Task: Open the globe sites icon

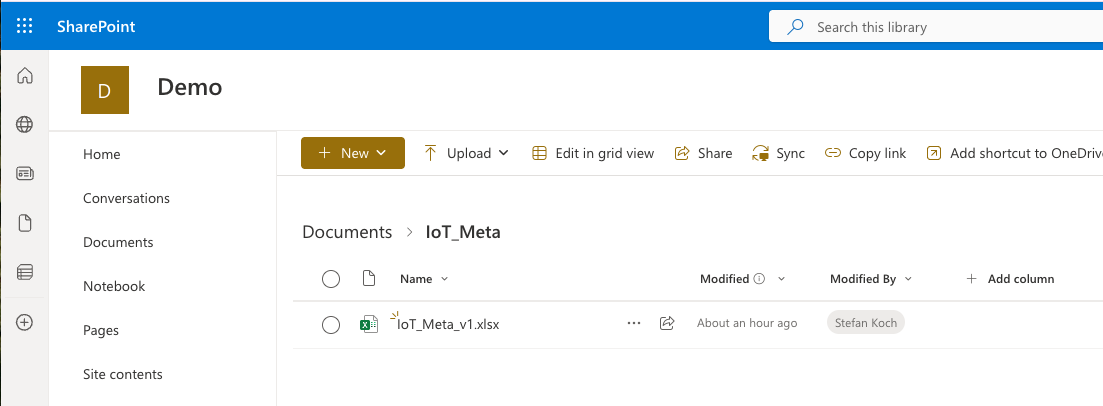Action: coord(25,125)
